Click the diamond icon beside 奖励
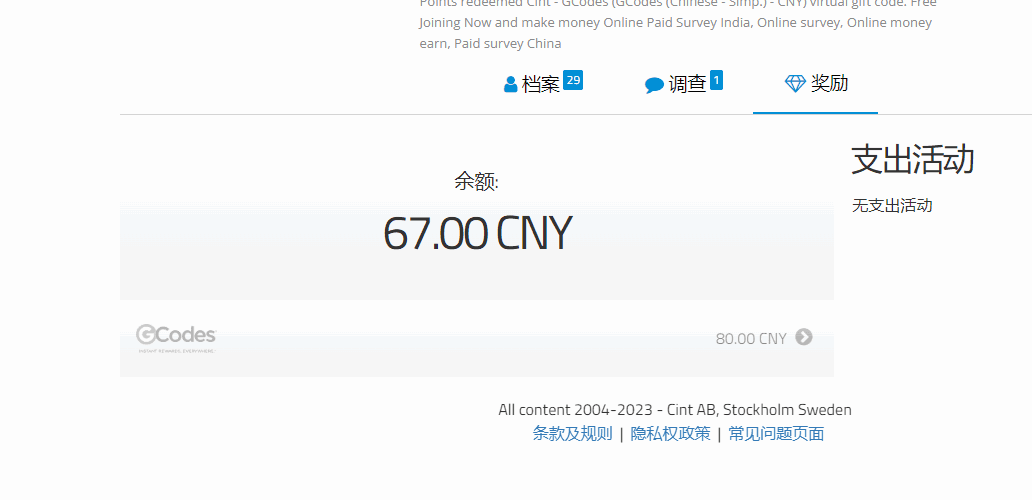Screen dimensions: 1032x500 point(795,84)
